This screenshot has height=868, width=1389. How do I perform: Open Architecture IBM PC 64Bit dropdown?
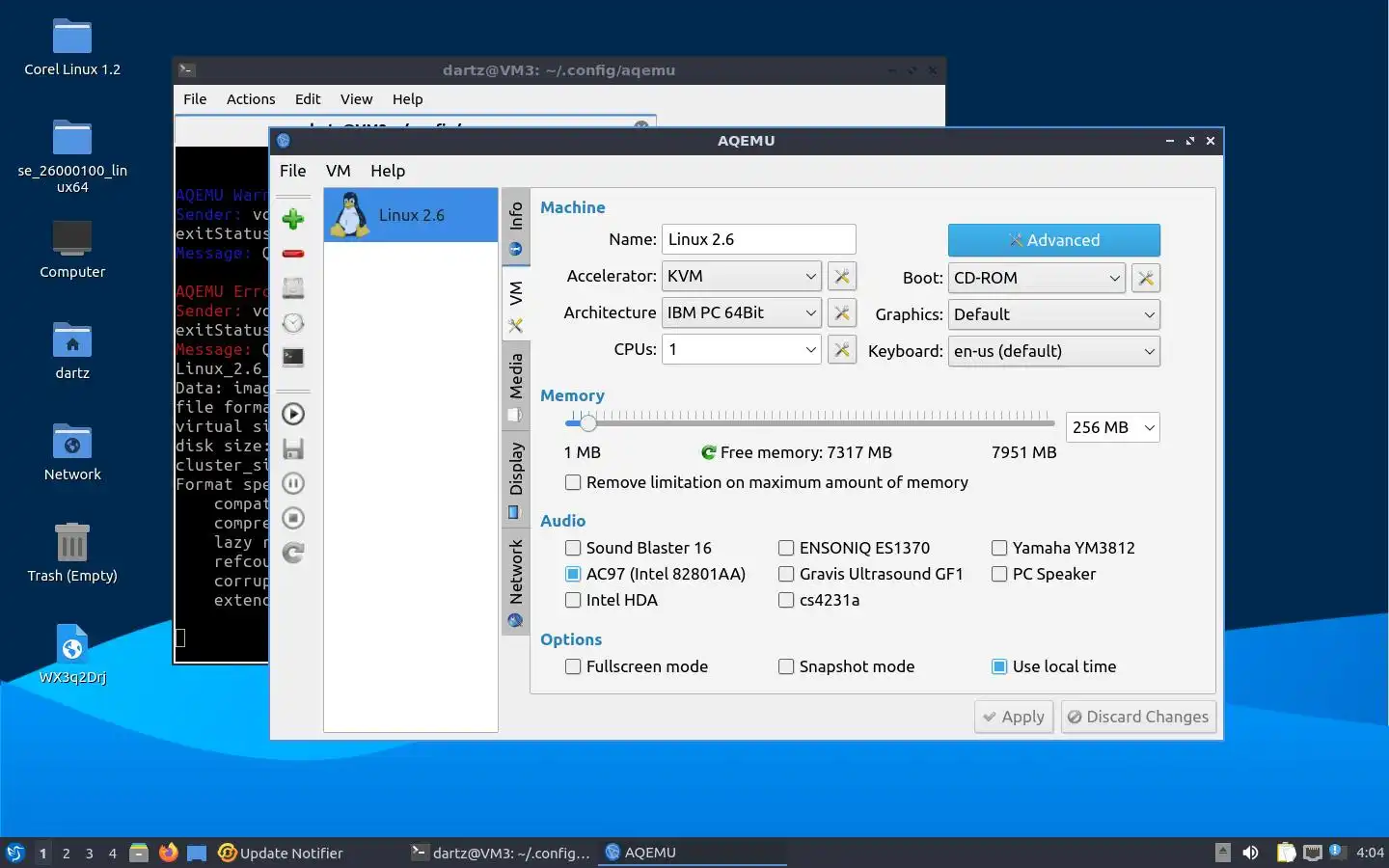tap(742, 312)
